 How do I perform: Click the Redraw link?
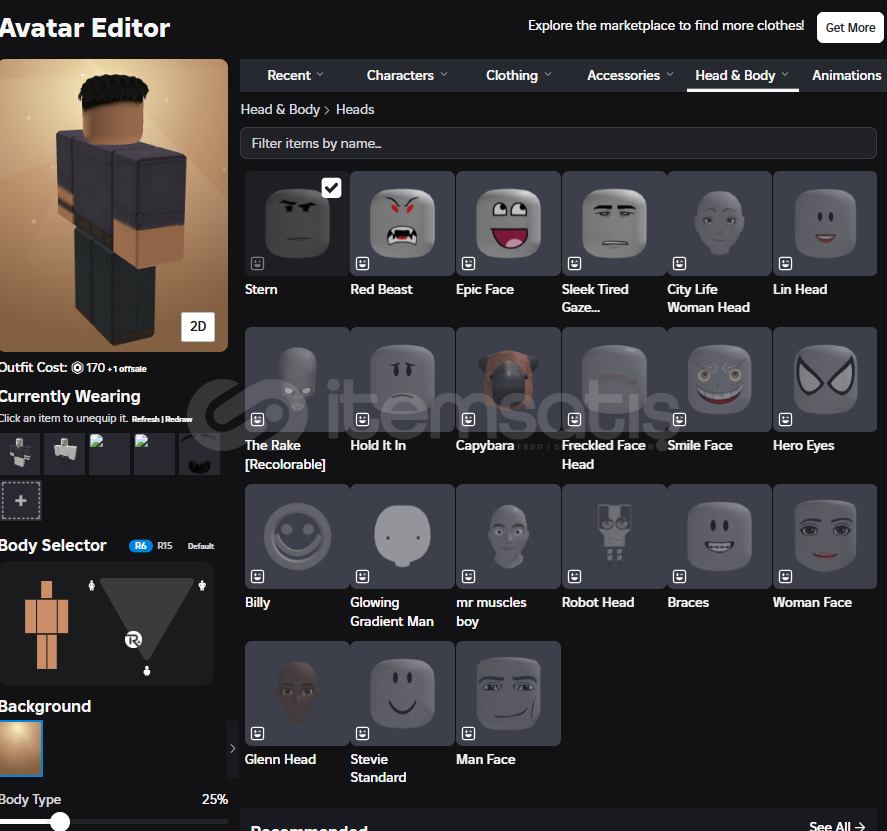pyautogui.click(x=179, y=419)
